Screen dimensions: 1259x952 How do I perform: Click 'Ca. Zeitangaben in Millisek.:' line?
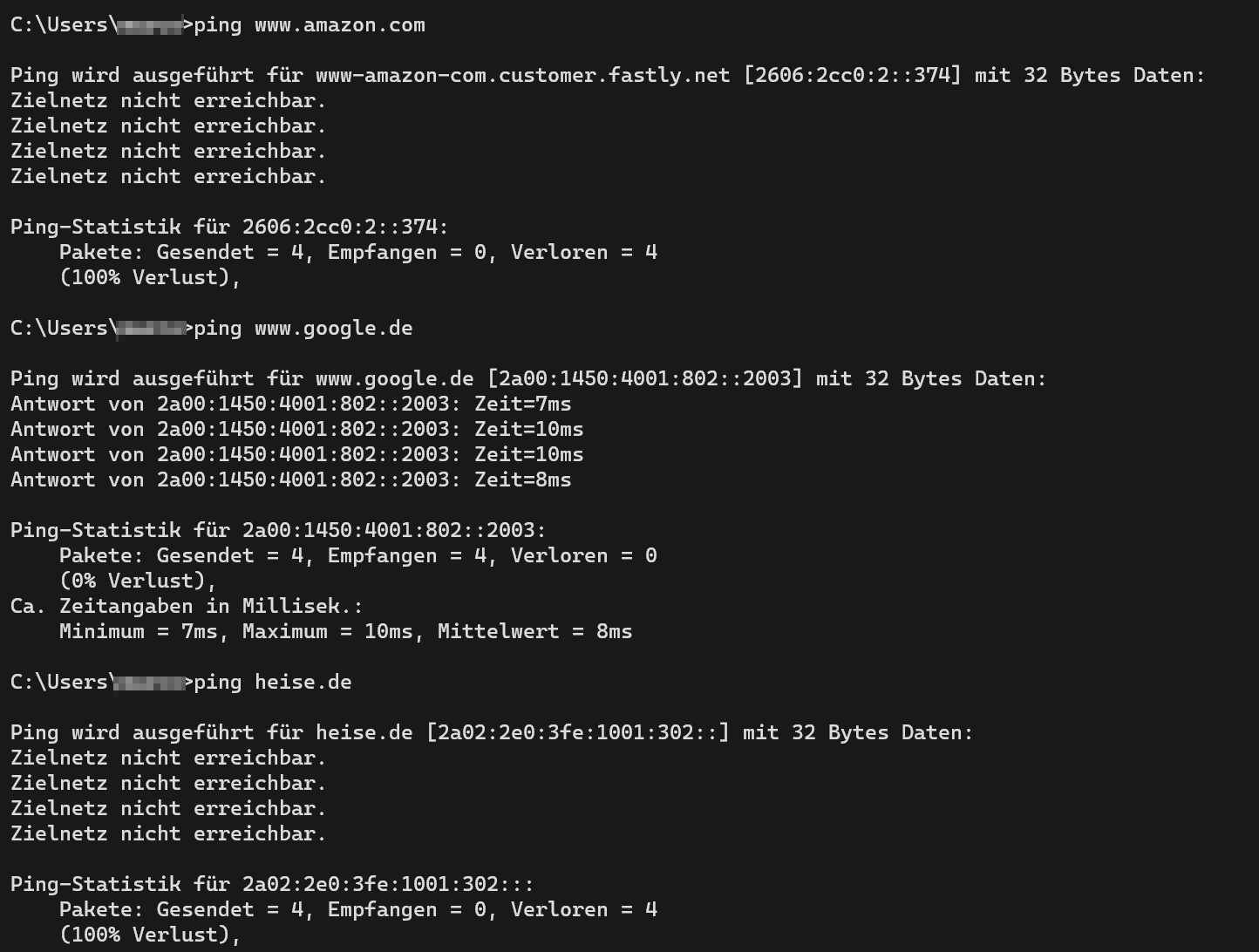[187, 607]
